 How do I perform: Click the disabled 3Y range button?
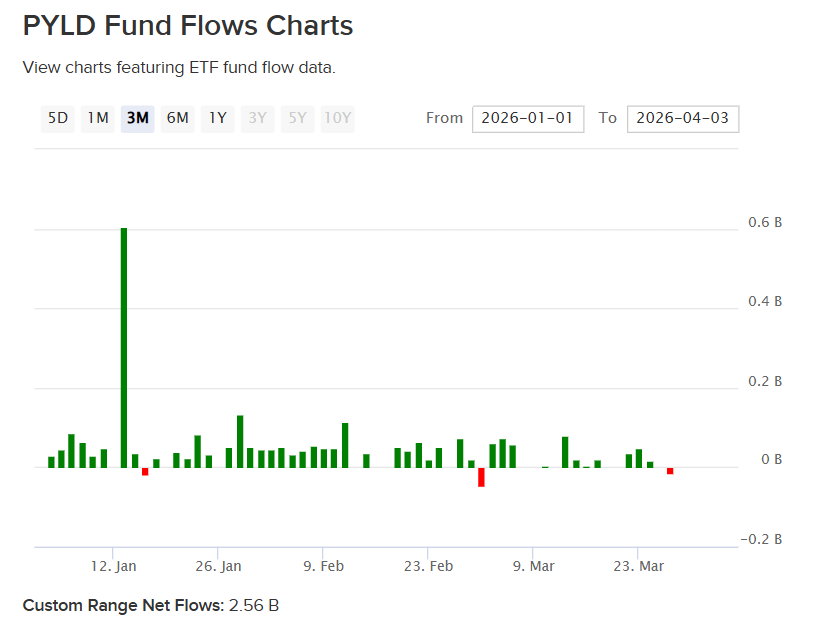(x=257, y=119)
